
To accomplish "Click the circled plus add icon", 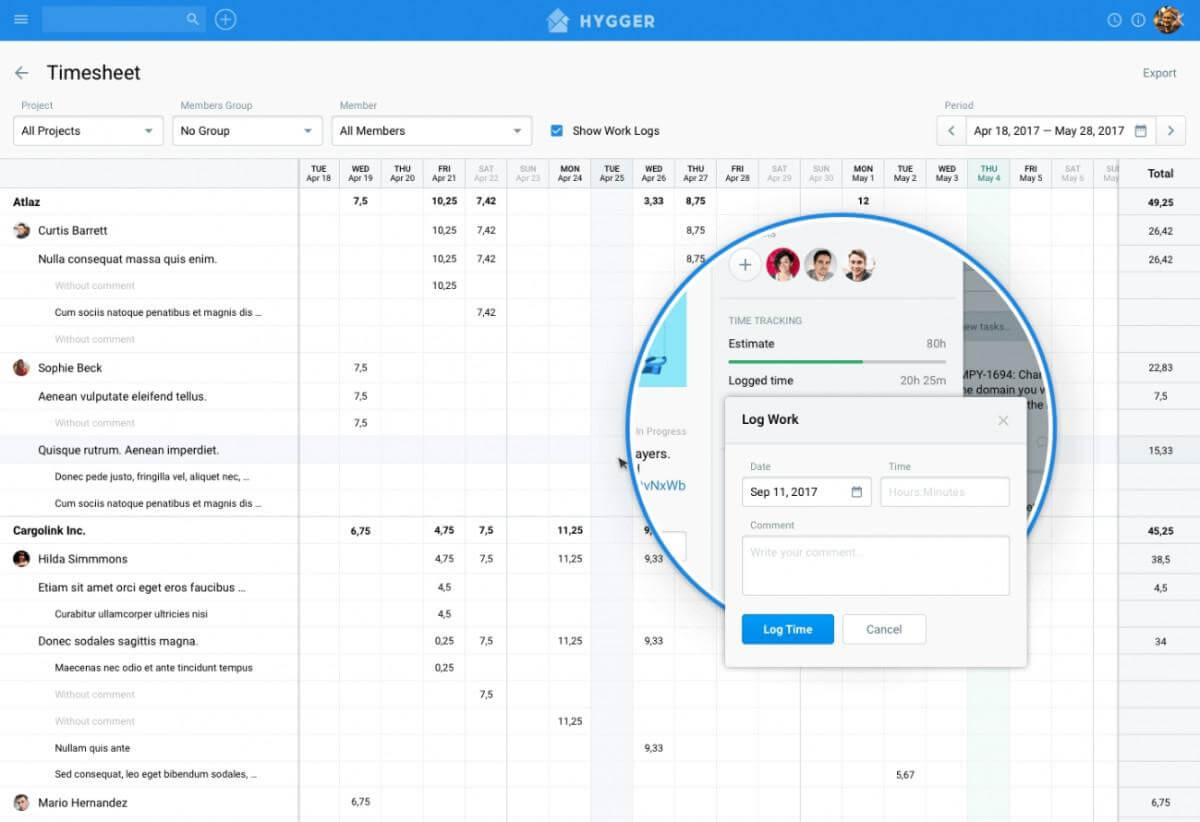I will click(226, 19).
